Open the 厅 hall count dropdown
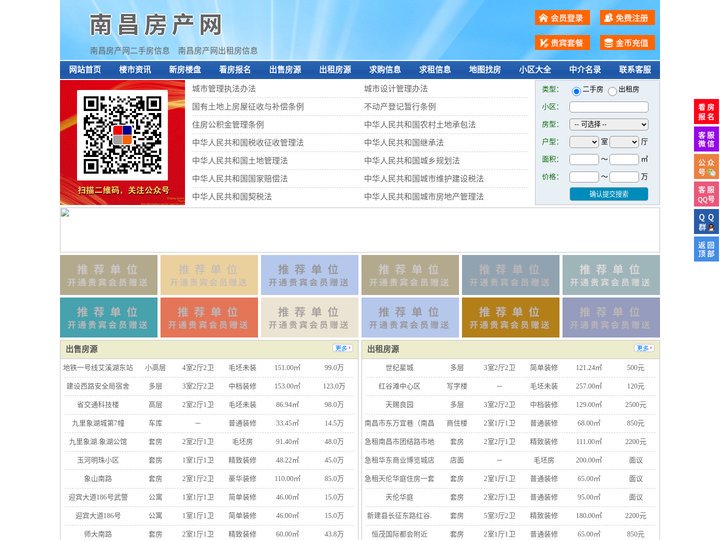The width and height of the screenshot is (720, 540). [x=624, y=142]
